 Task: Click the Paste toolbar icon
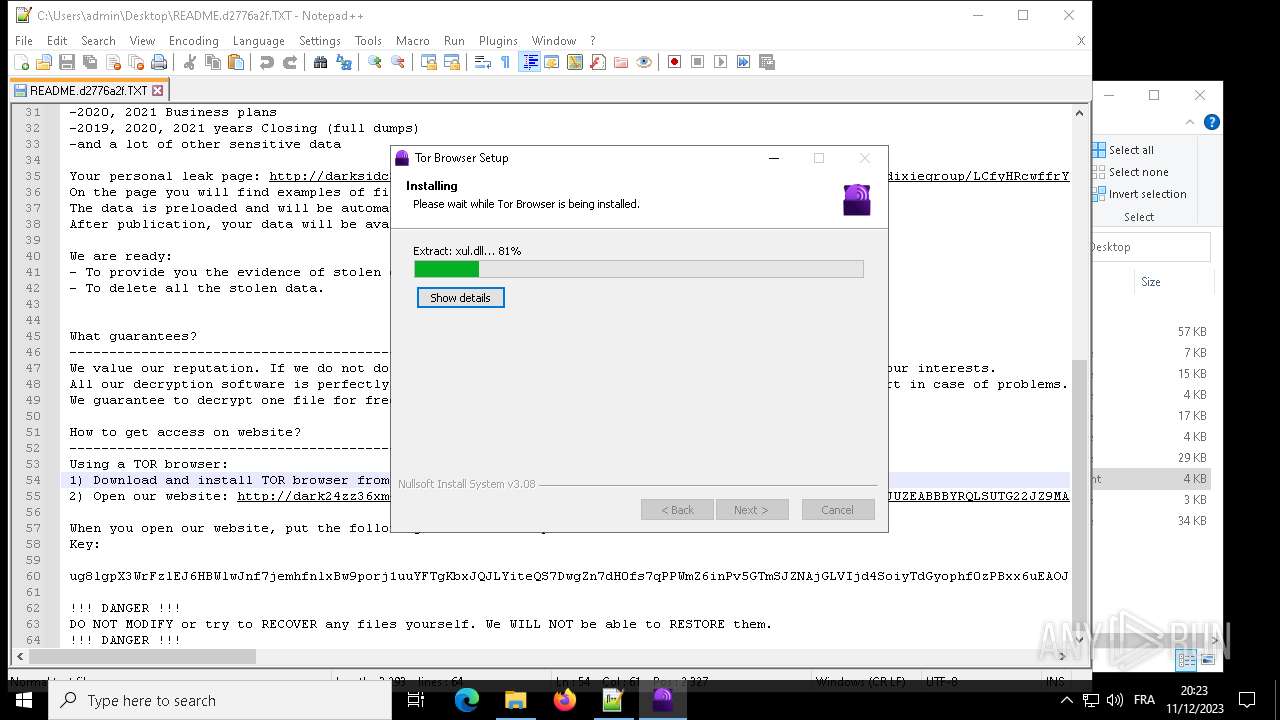tap(236, 62)
